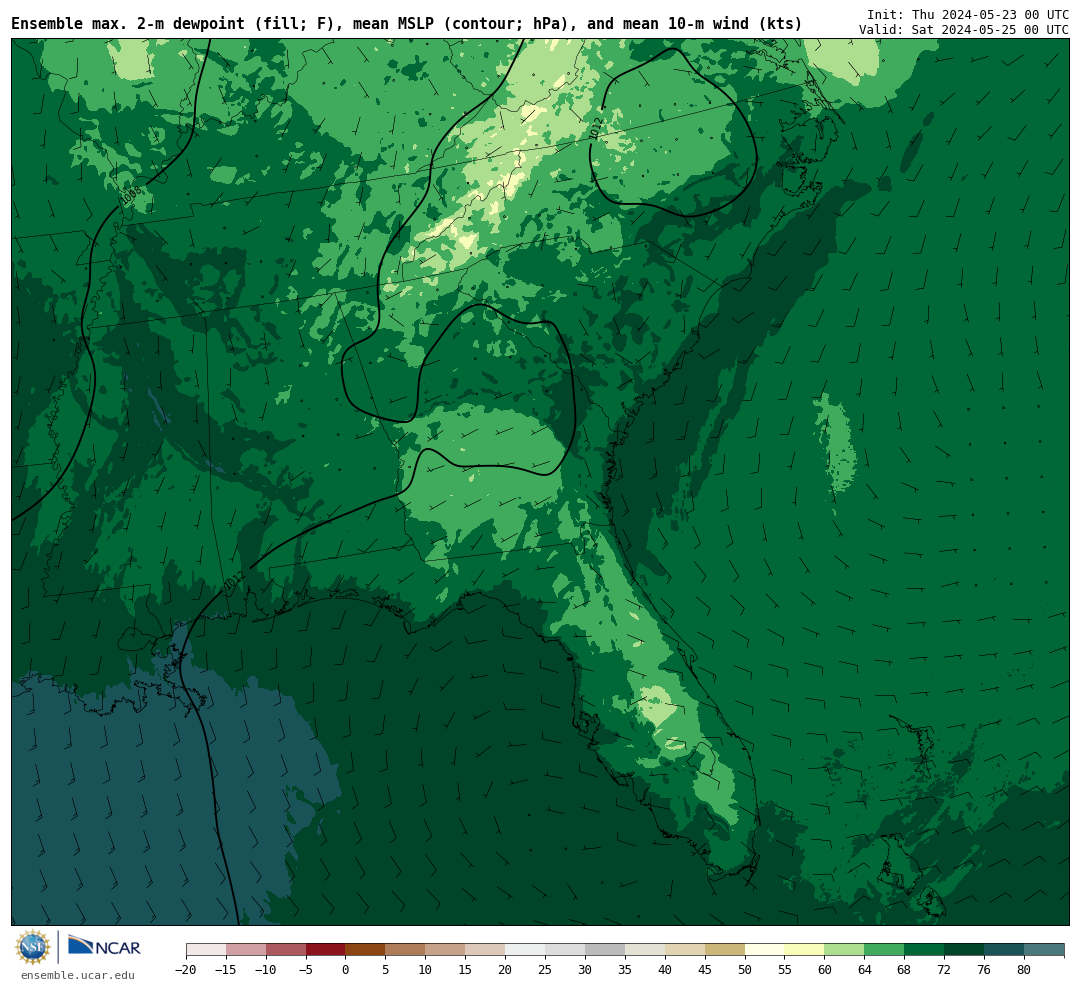The height and width of the screenshot is (988, 1080).
Task: Click the colorbar label 72
Action: point(945,970)
